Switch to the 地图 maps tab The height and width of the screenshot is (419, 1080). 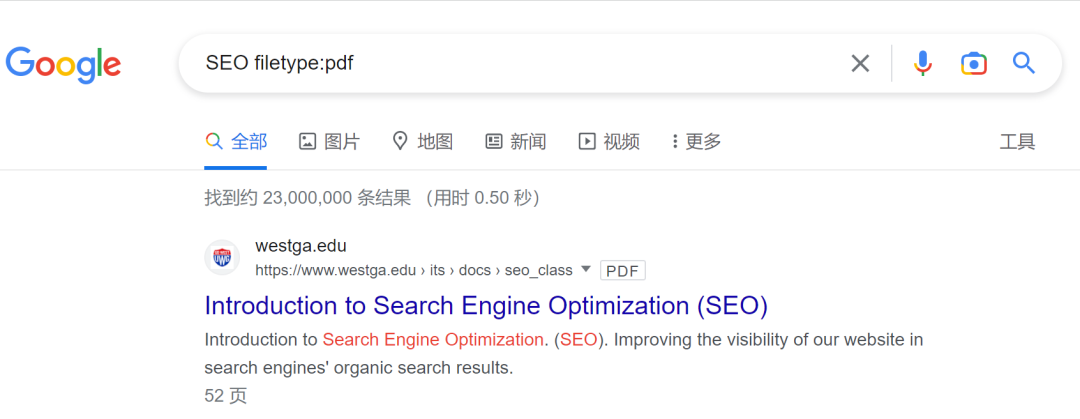click(x=422, y=142)
